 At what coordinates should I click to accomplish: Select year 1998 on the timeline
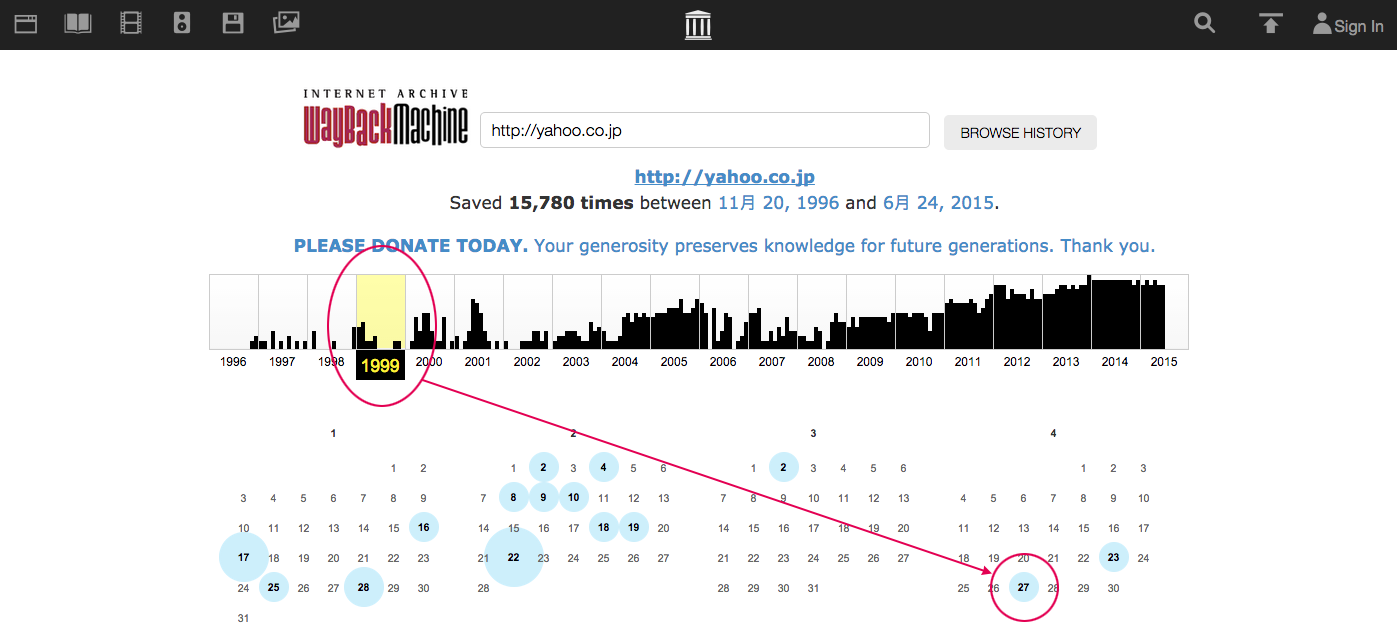pos(332,362)
